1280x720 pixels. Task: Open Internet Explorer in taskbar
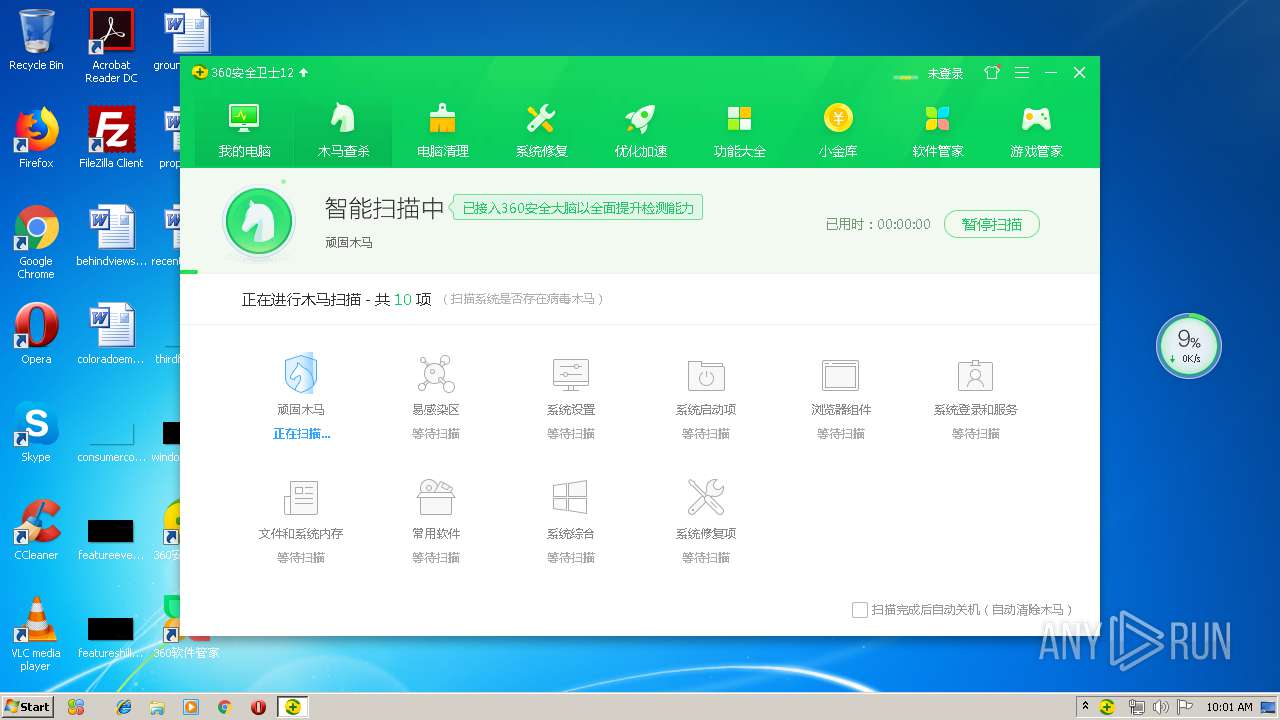click(x=124, y=706)
